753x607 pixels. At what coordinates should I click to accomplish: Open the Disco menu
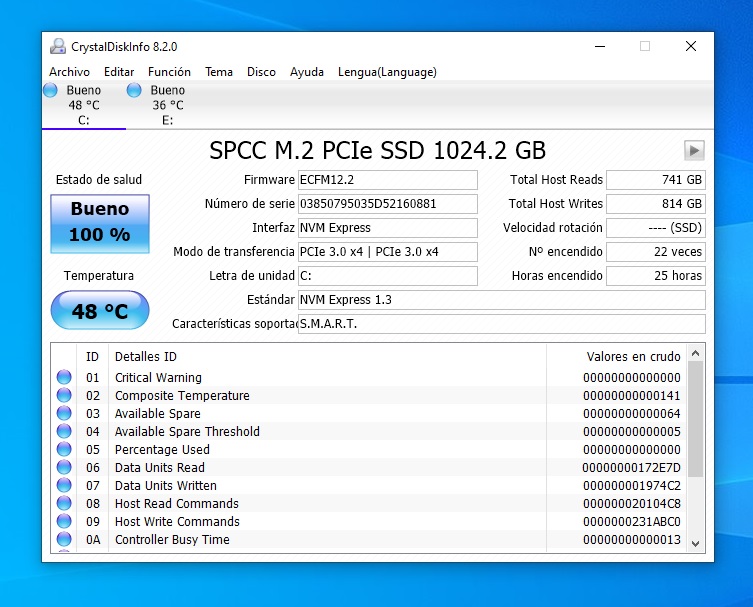[x=261, y=72]
